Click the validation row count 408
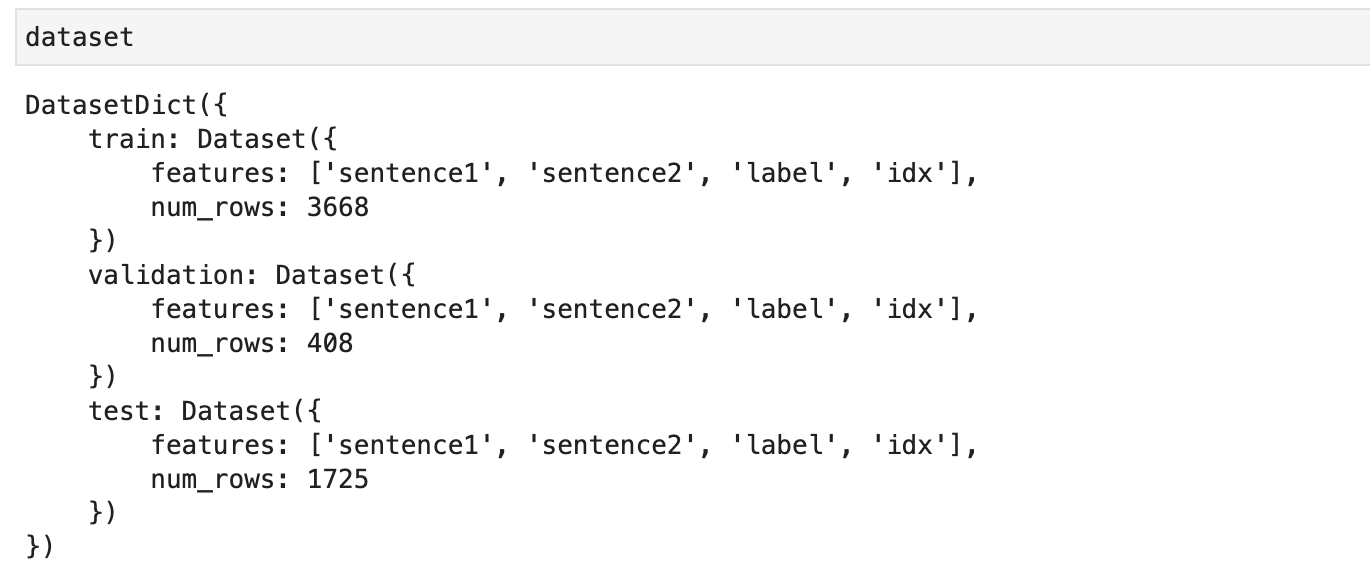The width and height of the screenshot is (1370, 576). coord(329,343)
